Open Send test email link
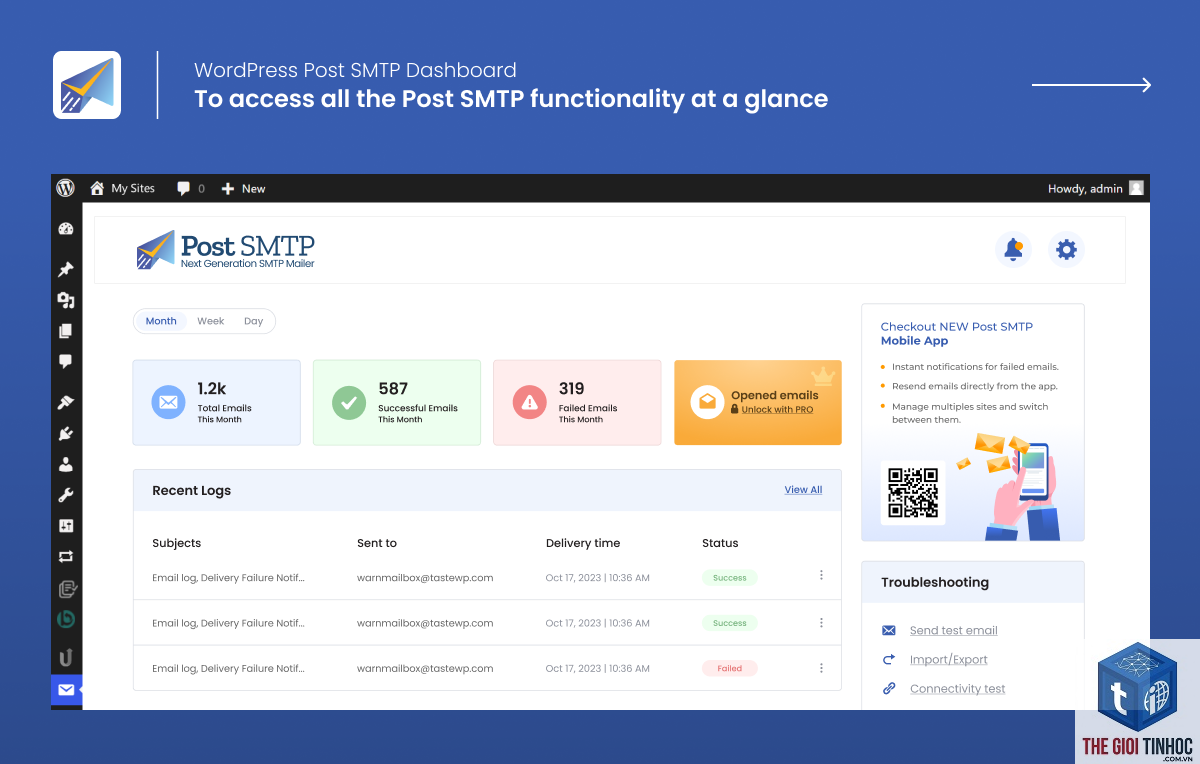Viewport: 1200px width, 764px height. pos(953,630)
